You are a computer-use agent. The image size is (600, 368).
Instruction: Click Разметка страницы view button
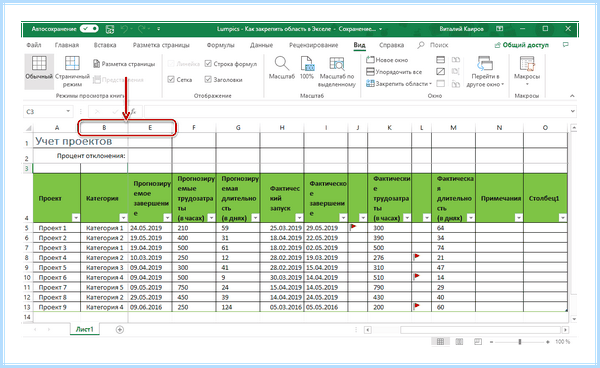click(124, 64)
